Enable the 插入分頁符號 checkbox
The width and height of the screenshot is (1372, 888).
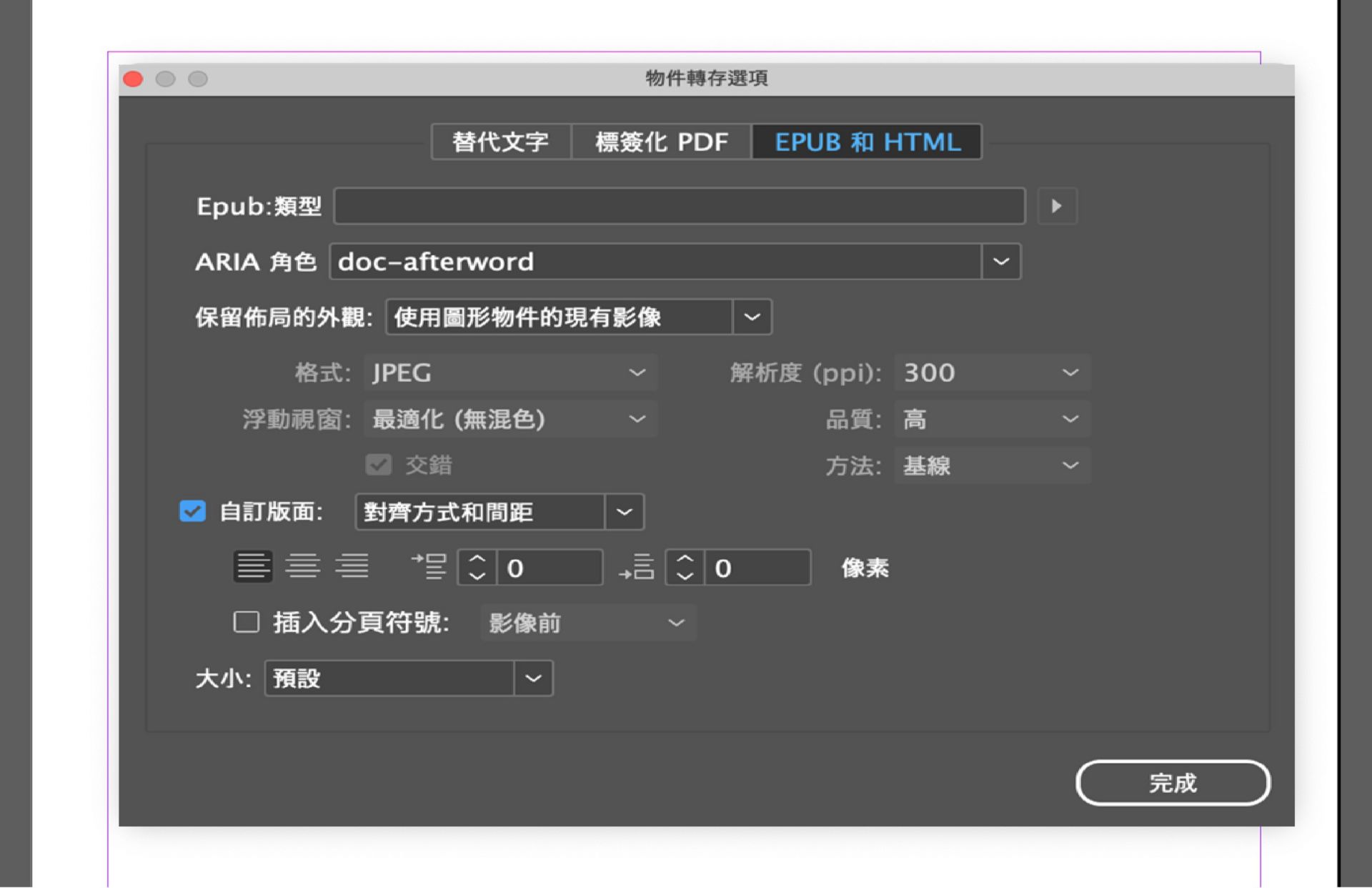click(246, 623)
